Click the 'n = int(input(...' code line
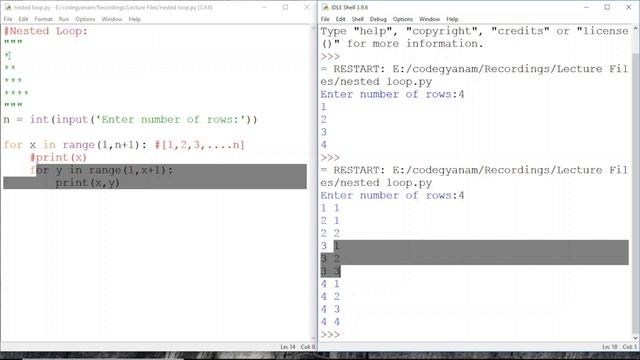 131,120
